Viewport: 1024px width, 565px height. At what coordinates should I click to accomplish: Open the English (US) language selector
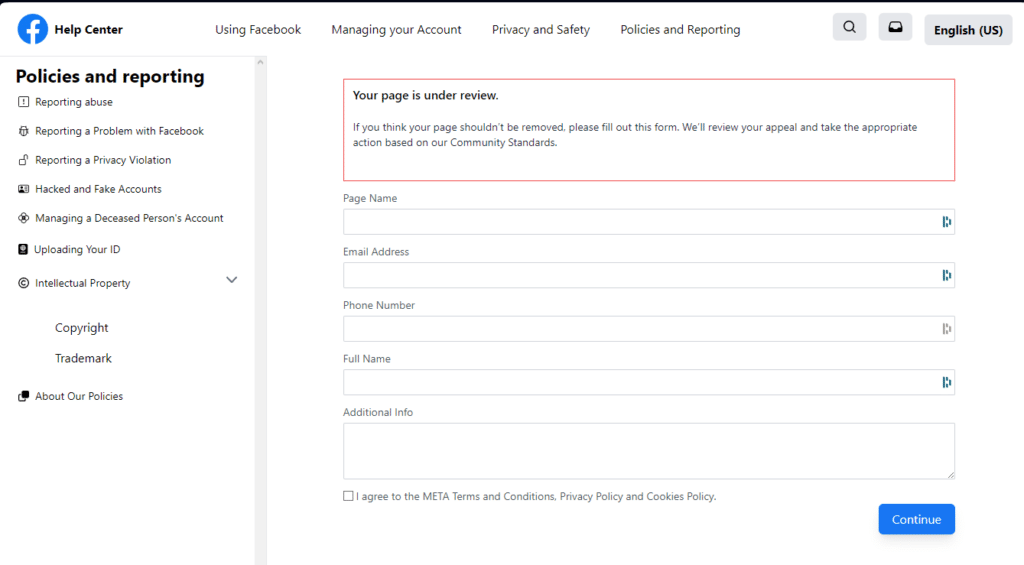tap(968, 30)
